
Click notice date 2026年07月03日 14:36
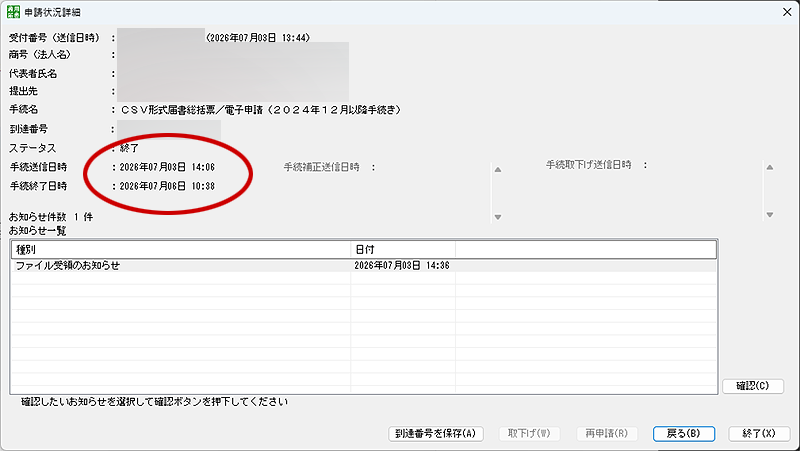point(402,266)
